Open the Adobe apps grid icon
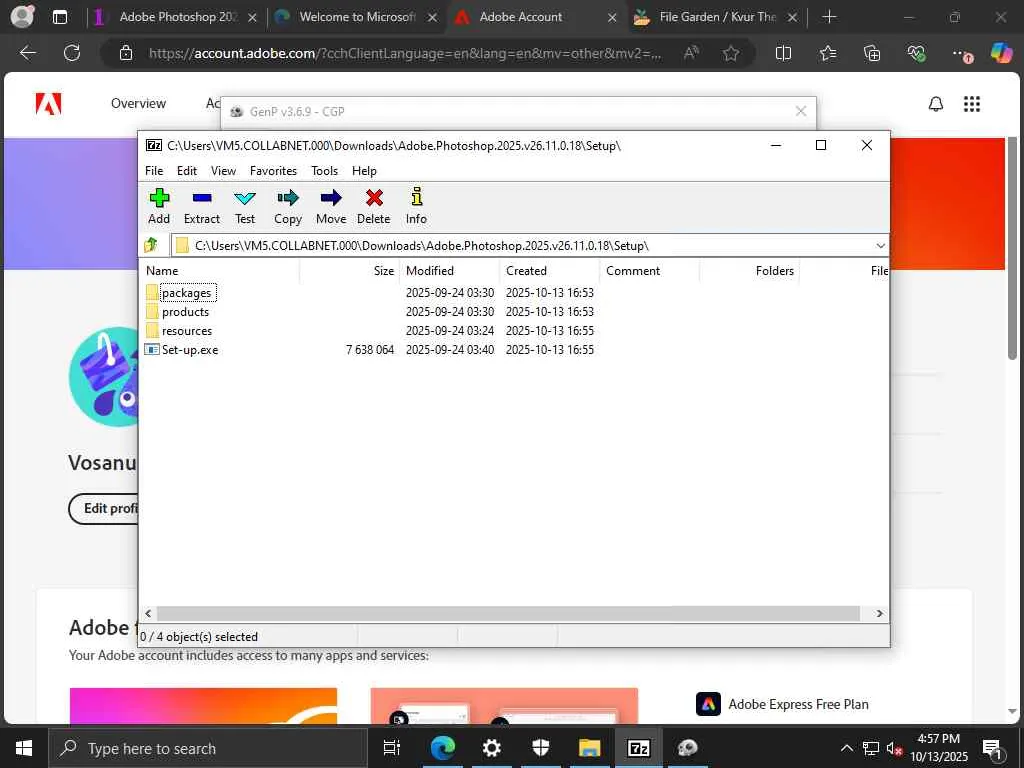 972,104
